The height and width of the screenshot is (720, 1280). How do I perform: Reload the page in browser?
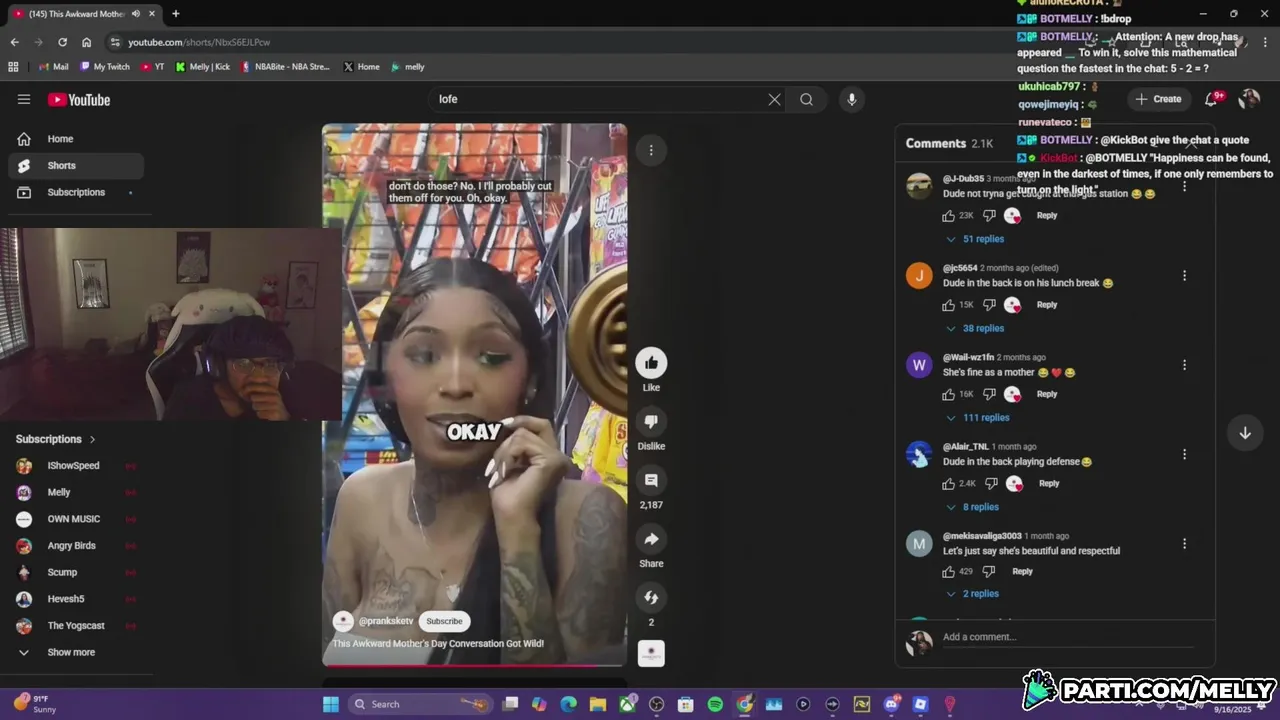pos(62,42)
